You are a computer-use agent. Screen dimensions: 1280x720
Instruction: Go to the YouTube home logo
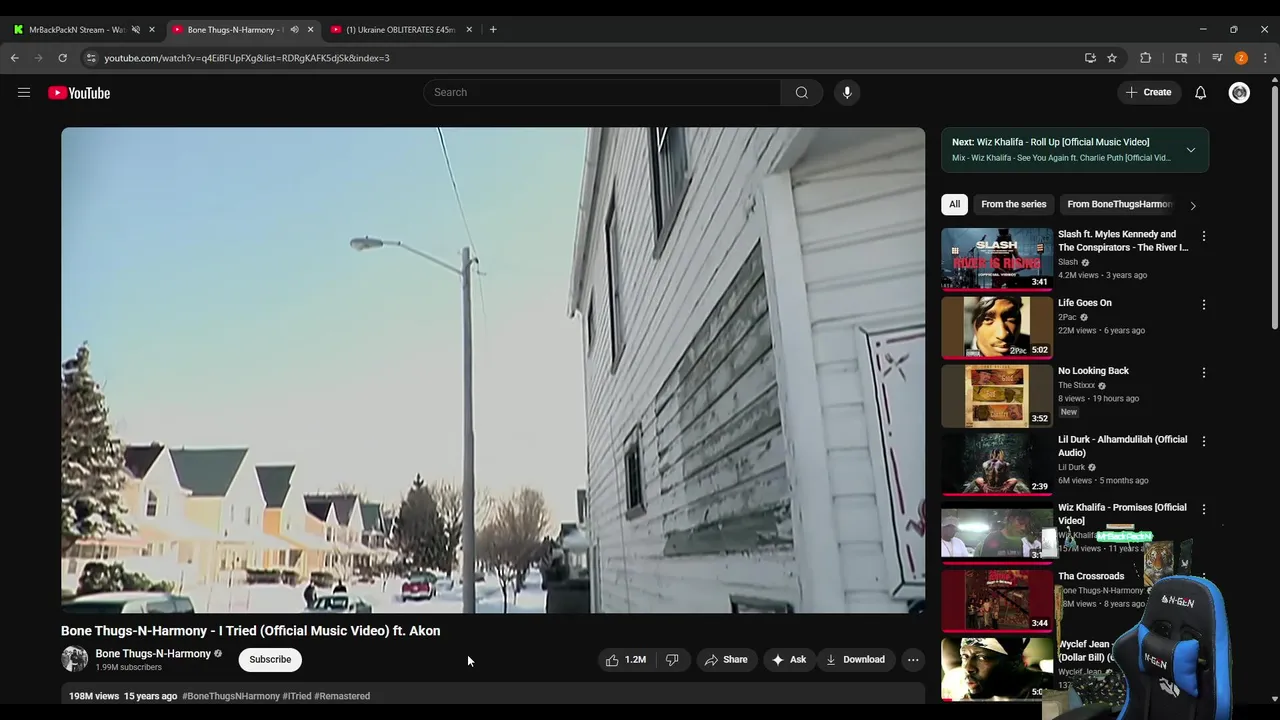click(x=79, y=93)
